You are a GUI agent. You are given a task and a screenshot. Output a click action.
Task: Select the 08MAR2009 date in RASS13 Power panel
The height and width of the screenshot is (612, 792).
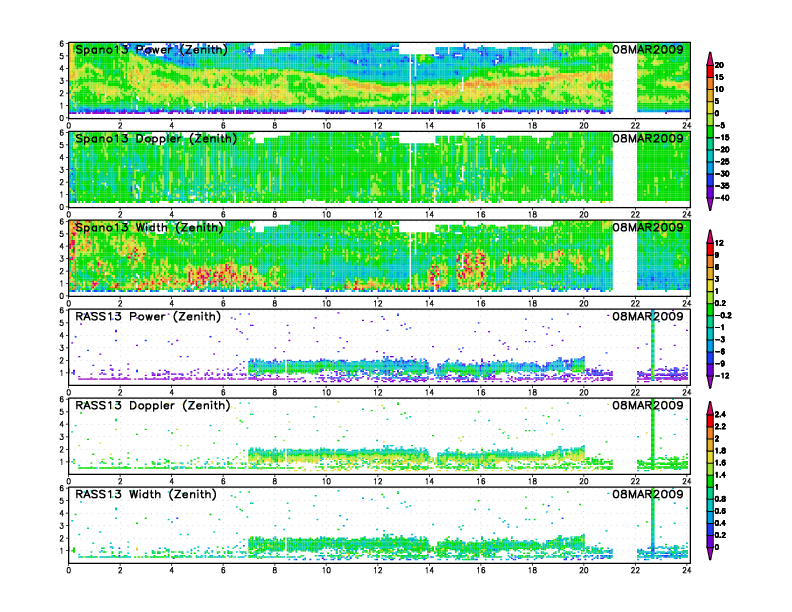click(x=648, y=317)
